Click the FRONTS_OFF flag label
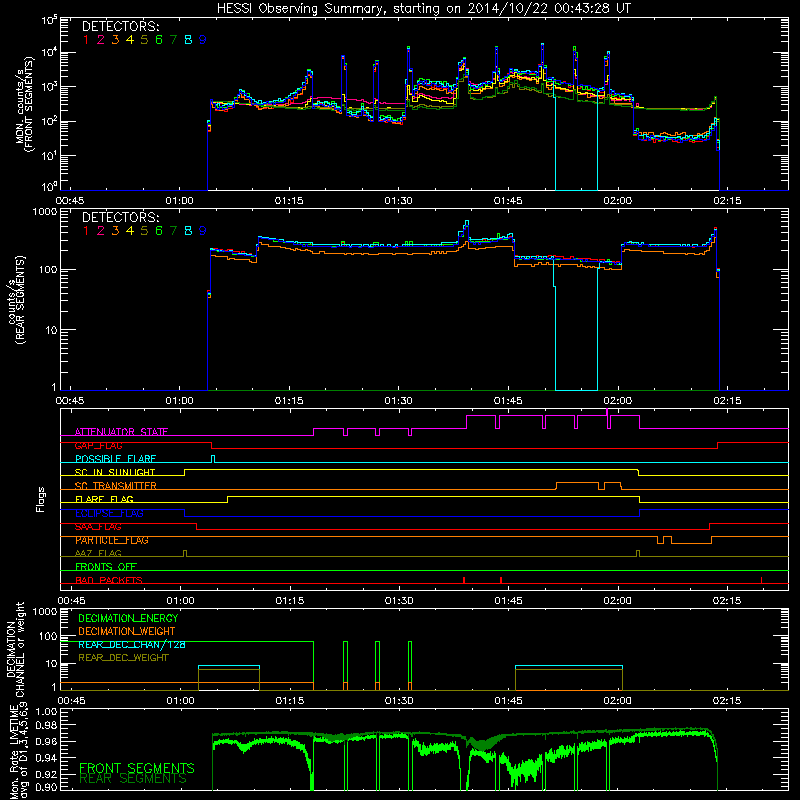This screenshot has height=800, width=800. point(106,566)
